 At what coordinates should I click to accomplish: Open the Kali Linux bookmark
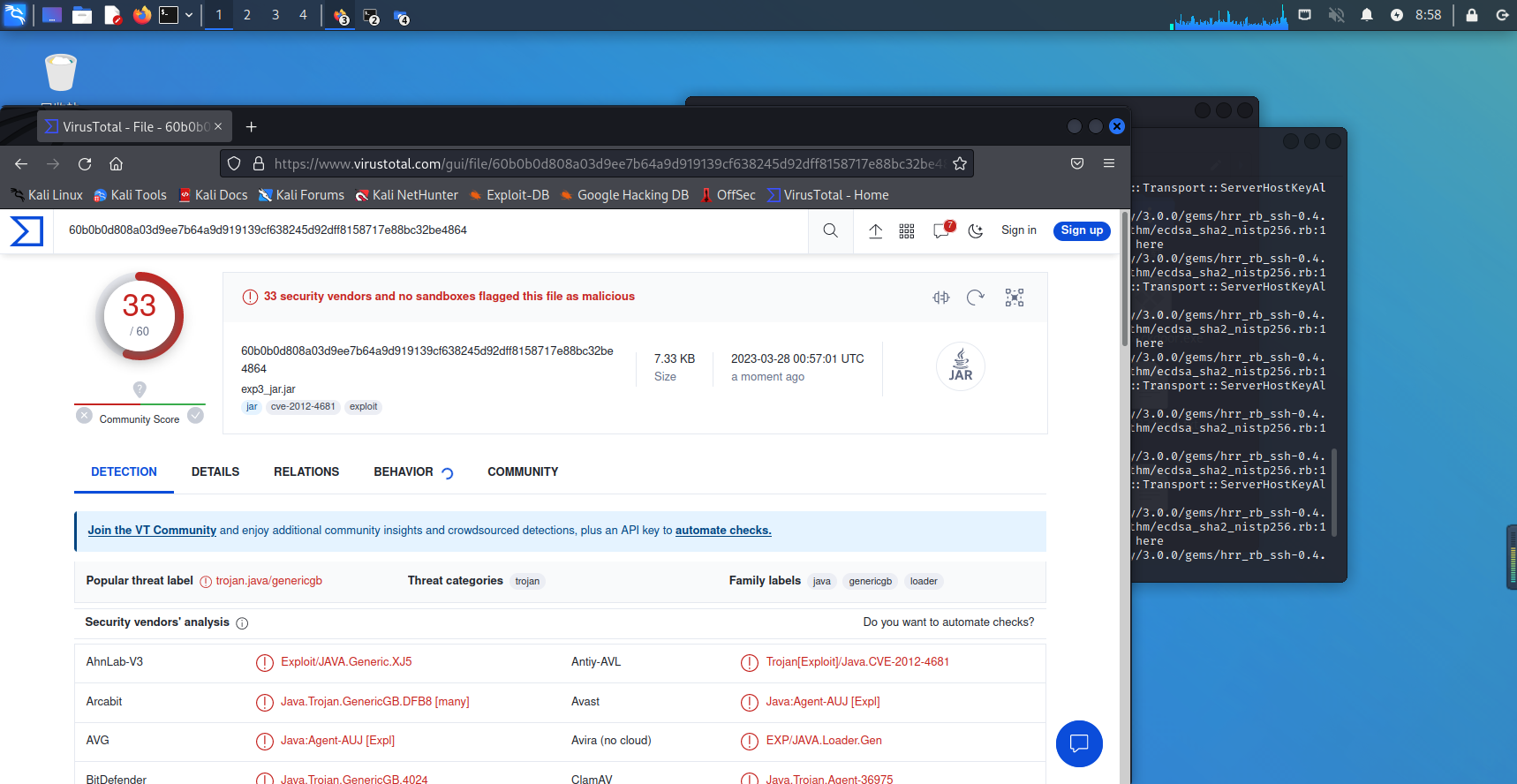[x=47, y=195]
